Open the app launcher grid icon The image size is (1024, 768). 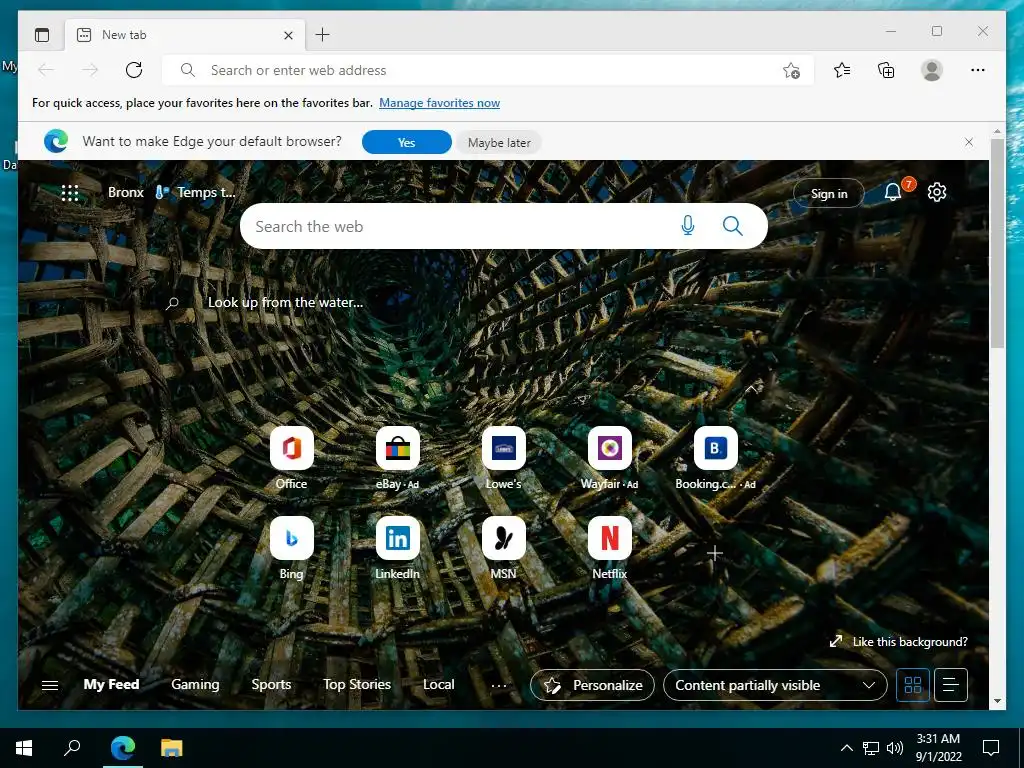[x=70, y=193]
